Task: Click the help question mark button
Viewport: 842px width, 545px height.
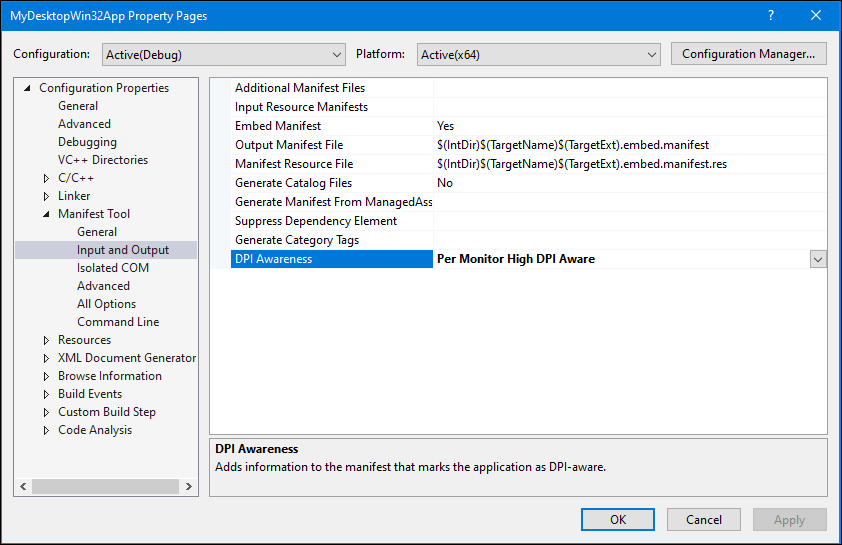Action: point(771,16)
